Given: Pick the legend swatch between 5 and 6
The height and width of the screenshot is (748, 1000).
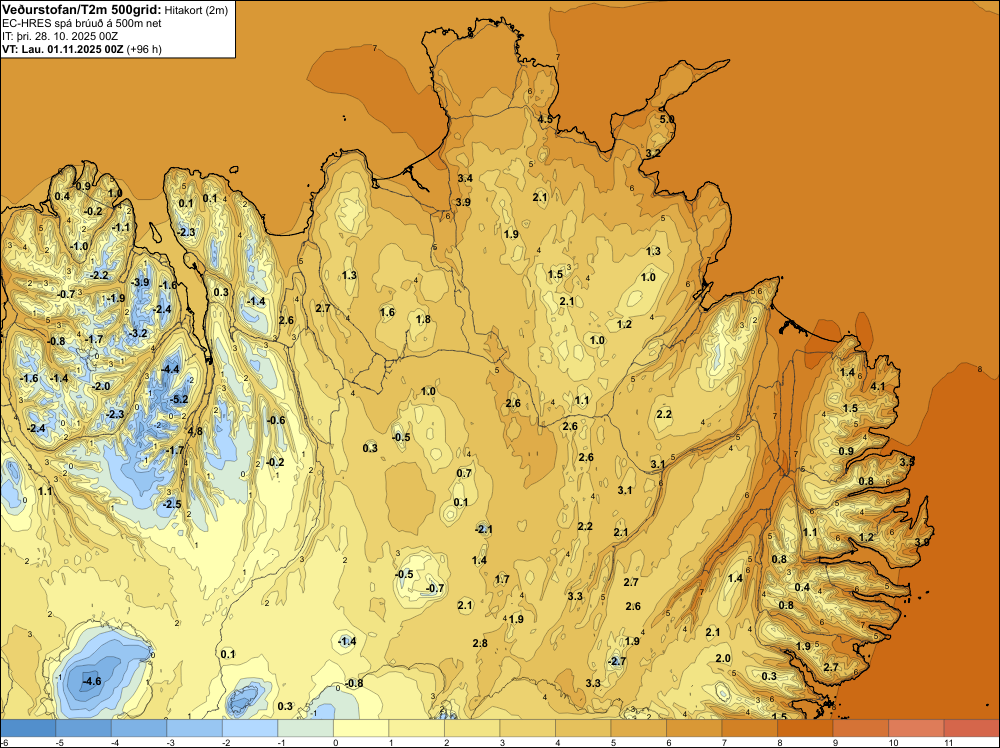Looking at the screenshot, I should (x=638, y=728).
